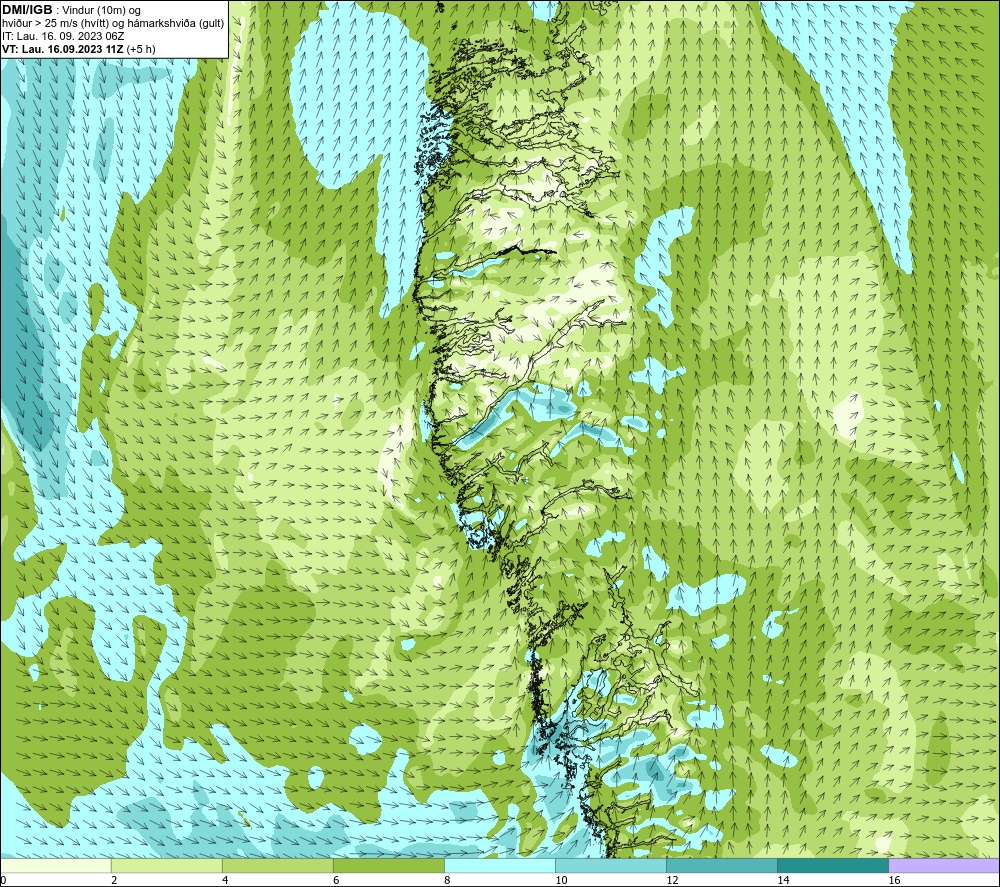This screenshot has width=1000, height=887.
Task: Click the legend label "0"
Action: (x=4, y=880)
